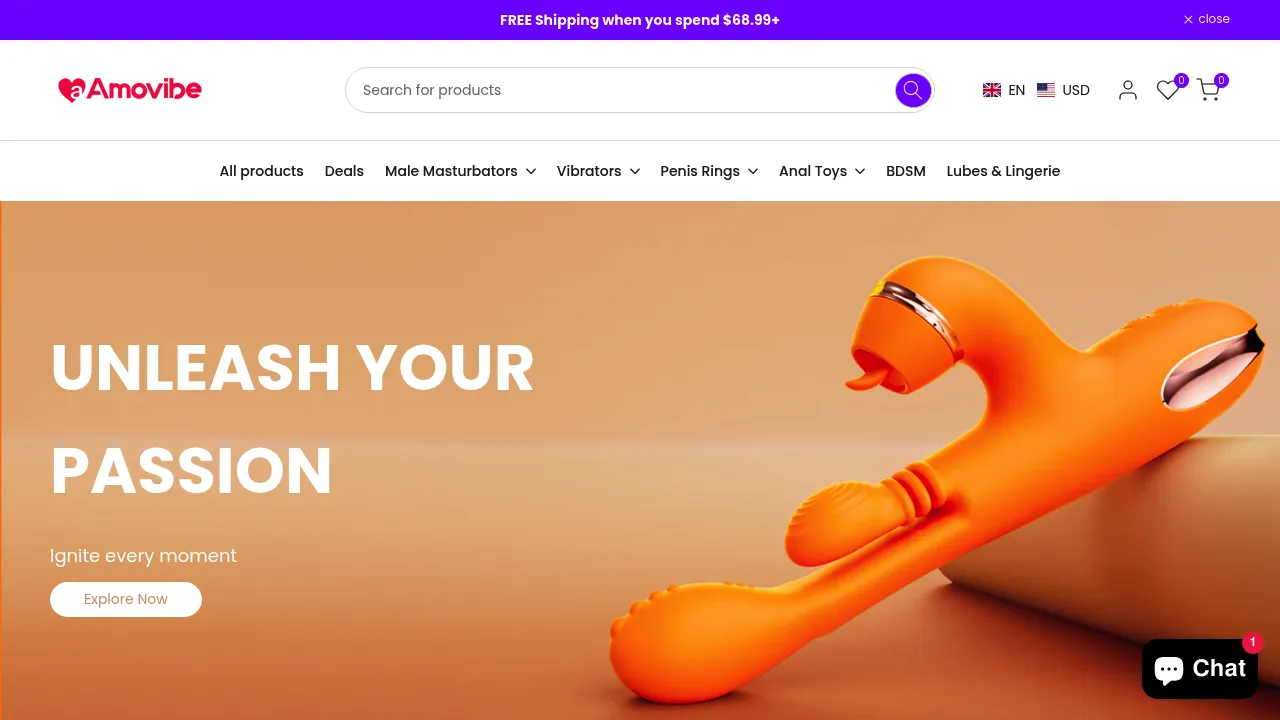1280x720 pixels.
Task: Click the hero banner product image
Action: click(936, 470)
